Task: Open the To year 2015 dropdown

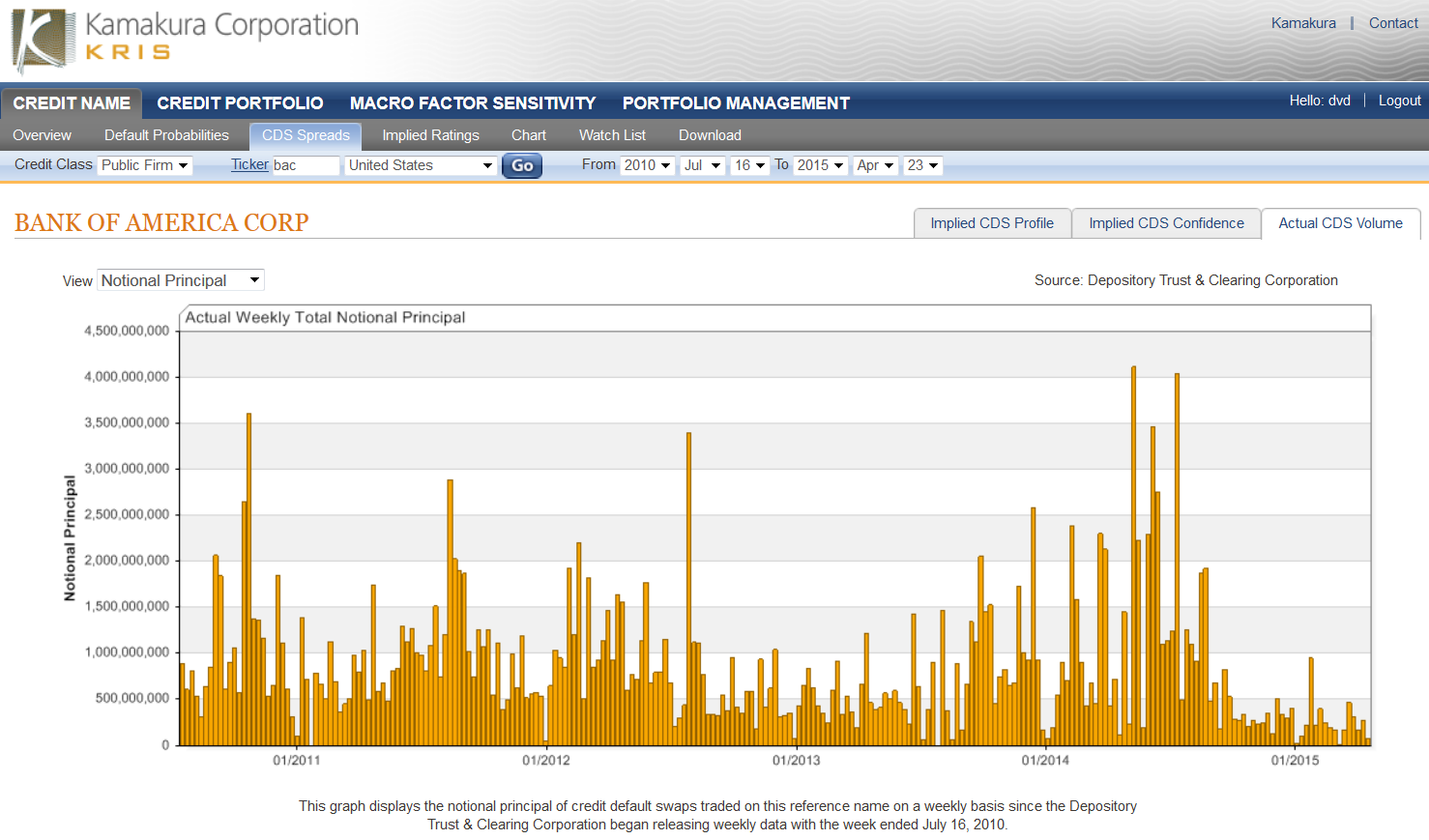Action: pos(820,165)
